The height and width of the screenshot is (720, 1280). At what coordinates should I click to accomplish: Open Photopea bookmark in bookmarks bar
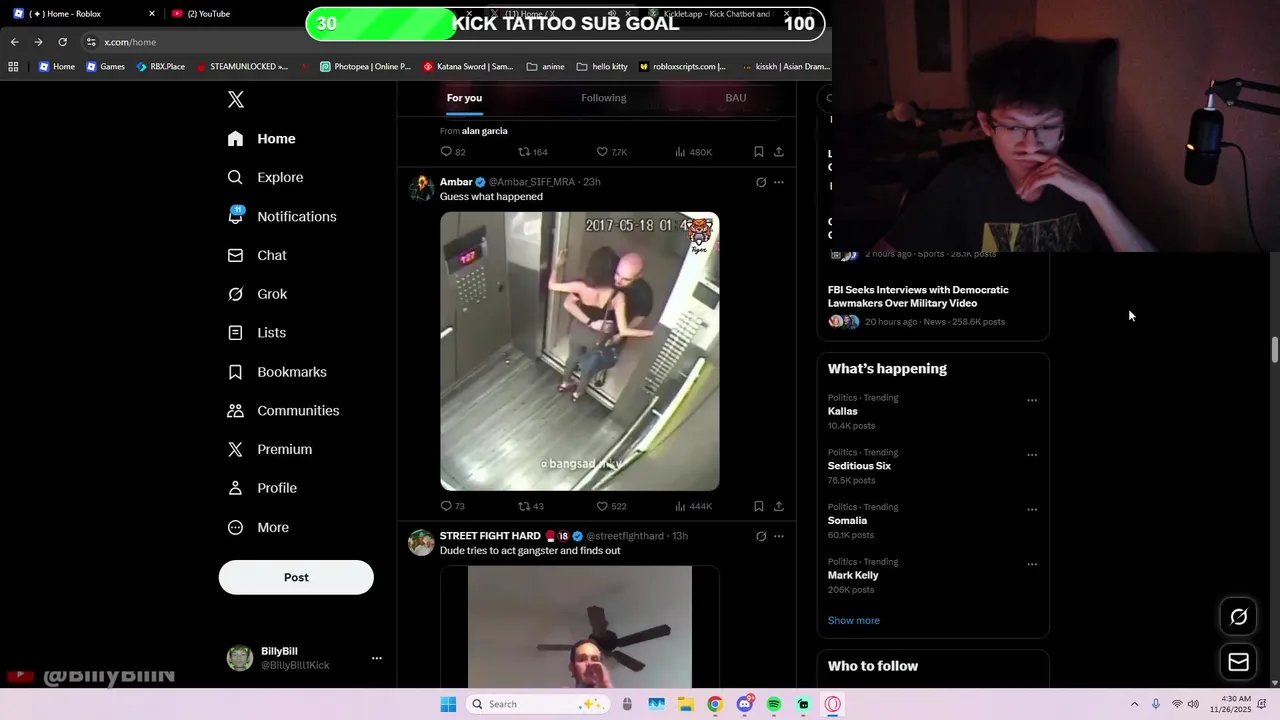[x=365, y=67]
